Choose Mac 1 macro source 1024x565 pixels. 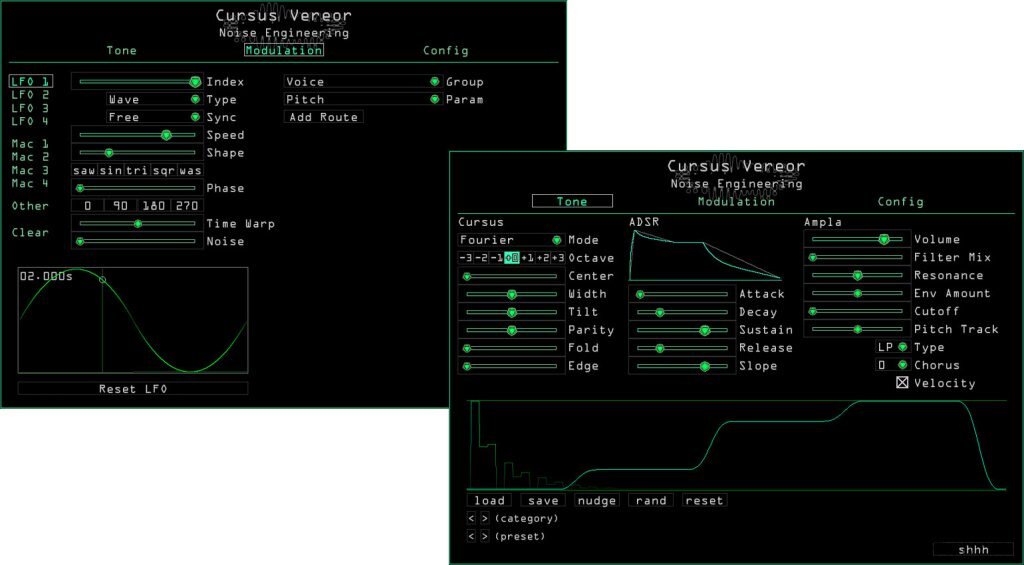(30, 143)
